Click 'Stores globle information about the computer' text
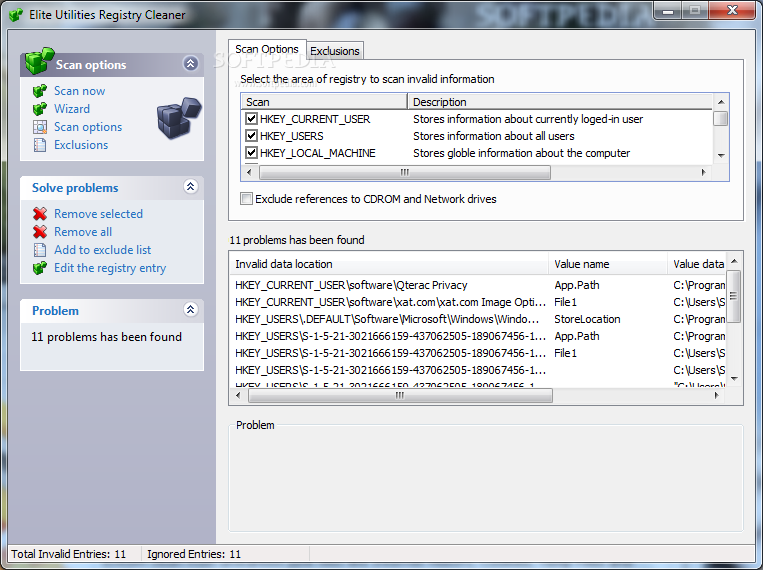 (x=521, y=153)
